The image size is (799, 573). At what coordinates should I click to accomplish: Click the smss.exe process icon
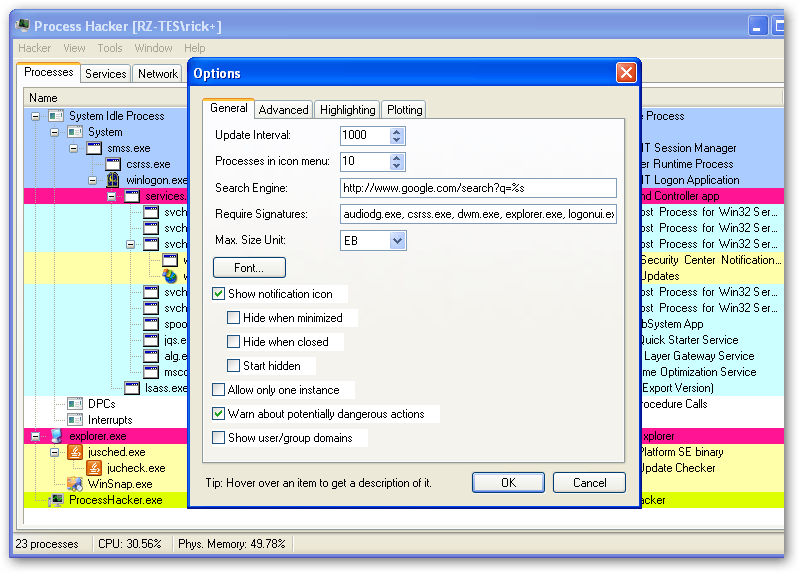[94, 148]
